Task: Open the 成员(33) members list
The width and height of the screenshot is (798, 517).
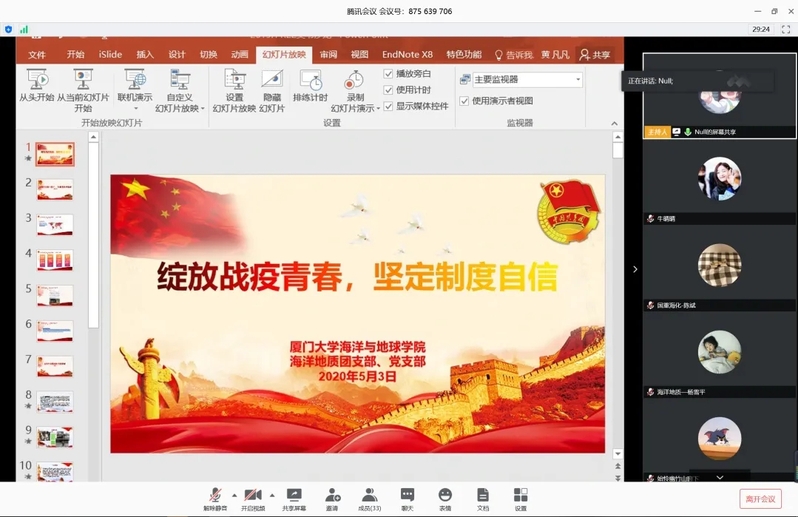Action: pos(369,495)
